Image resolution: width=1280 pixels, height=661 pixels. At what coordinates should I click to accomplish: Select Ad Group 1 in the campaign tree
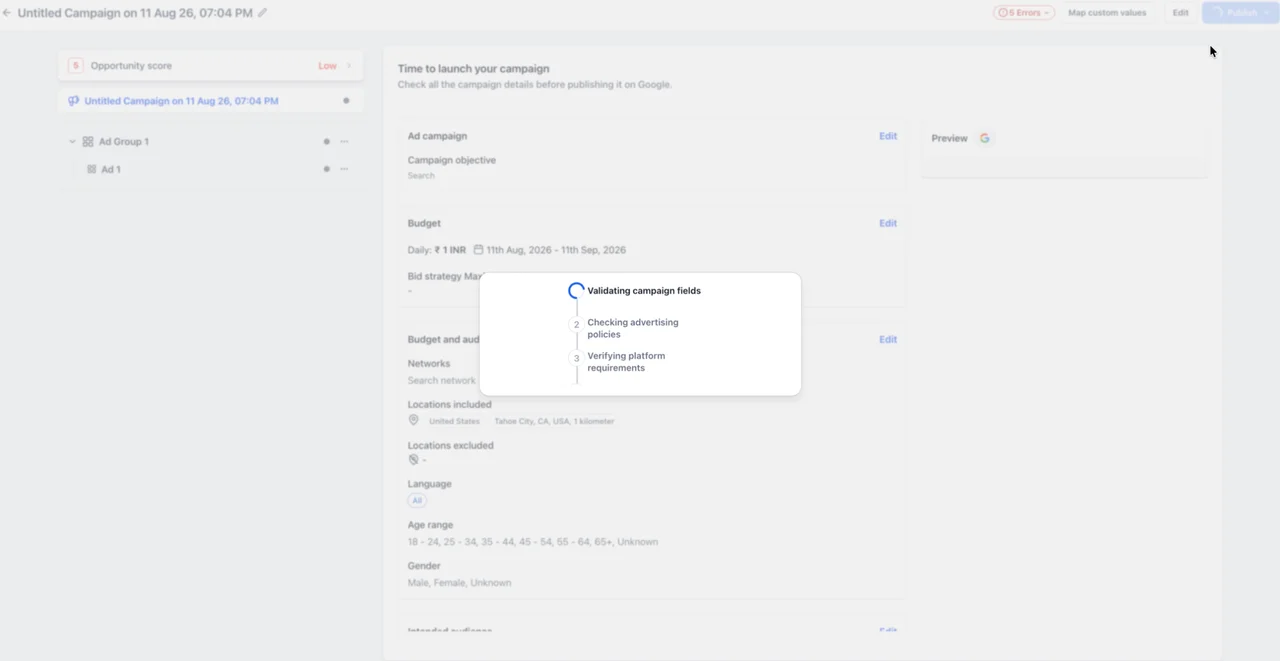coord(124,142)
